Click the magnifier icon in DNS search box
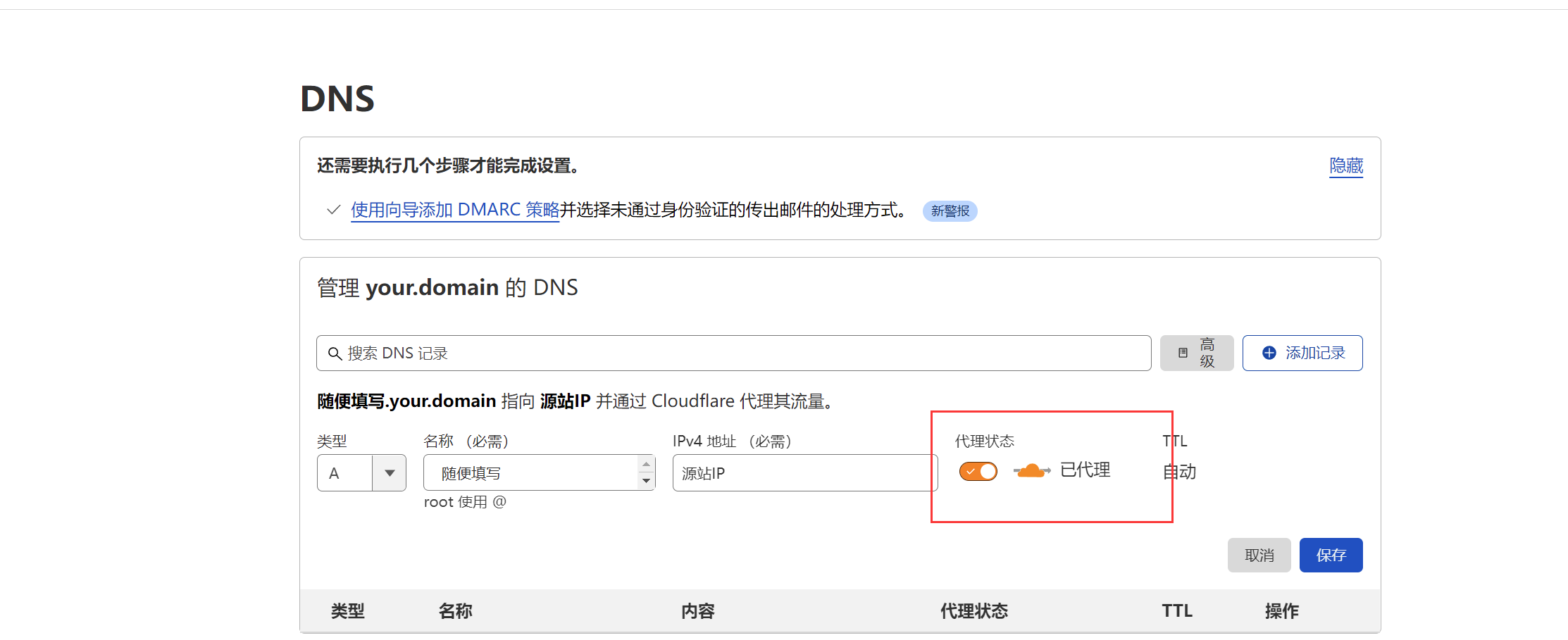Screen dimensions: 1568x640 [335, 353]
